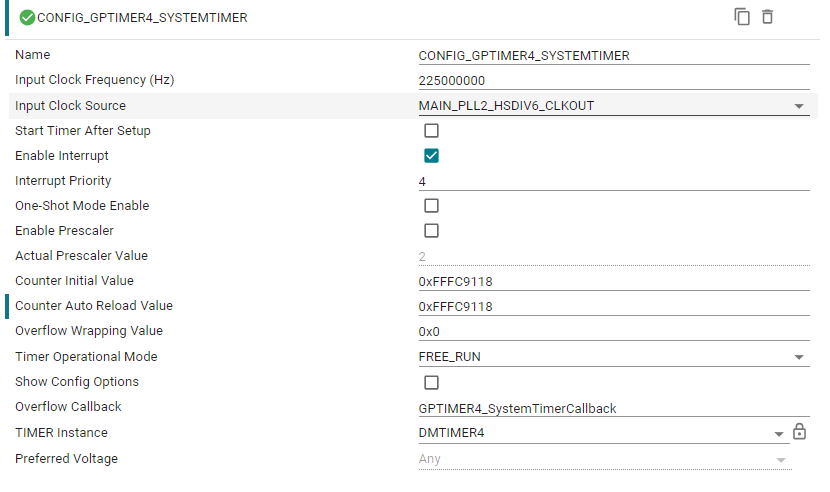
Task: Click the Actual Prescaler Value label
Action: click(82, 255)
